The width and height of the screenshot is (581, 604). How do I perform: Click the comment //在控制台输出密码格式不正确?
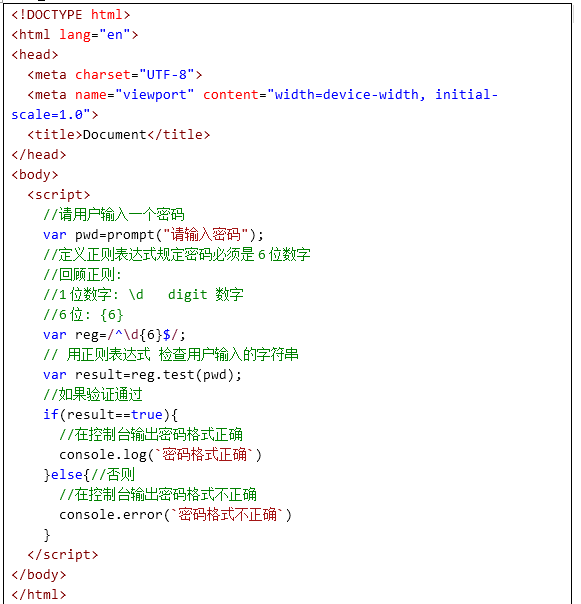pyautogui.click(x=158, y=495)
